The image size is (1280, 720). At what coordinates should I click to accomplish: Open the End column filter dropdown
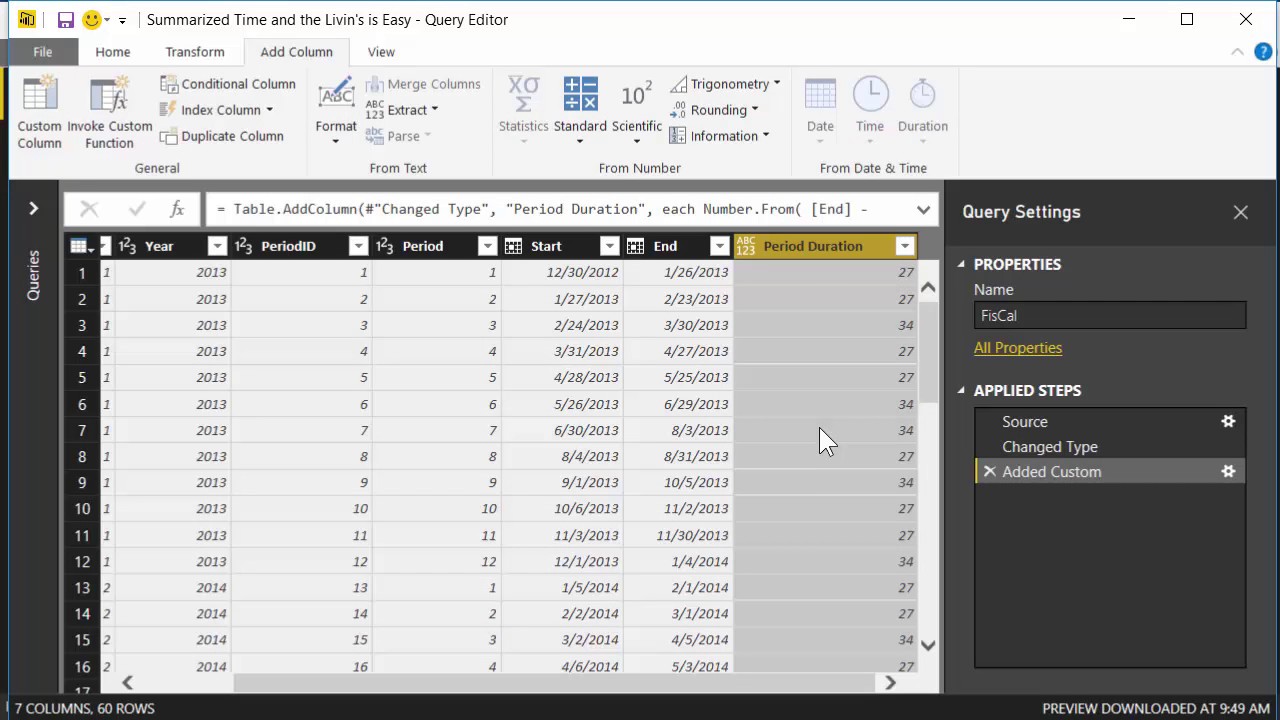click(x=719, y=246)
